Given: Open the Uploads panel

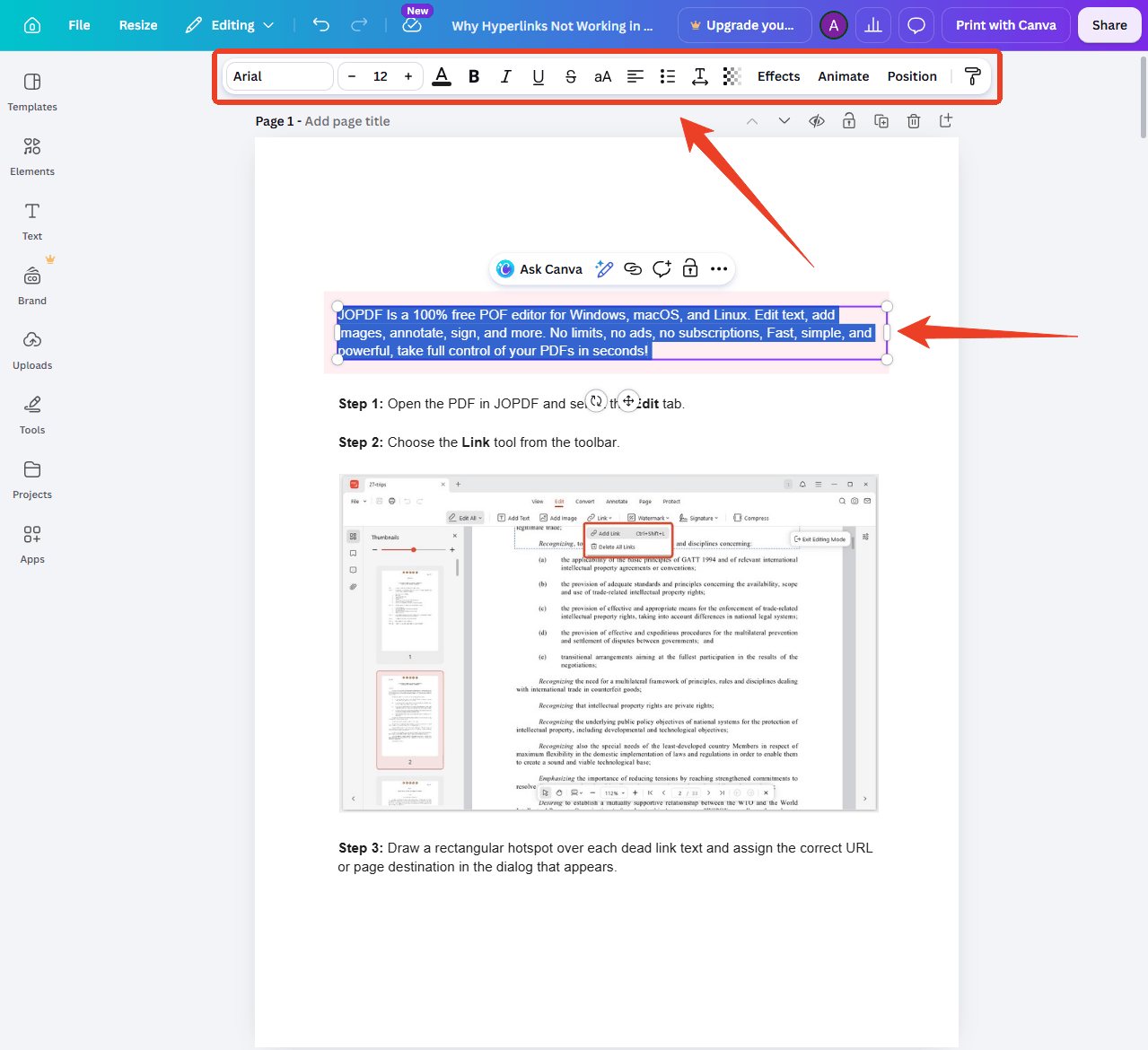Looking at the screenshot, I should [32, 350].
